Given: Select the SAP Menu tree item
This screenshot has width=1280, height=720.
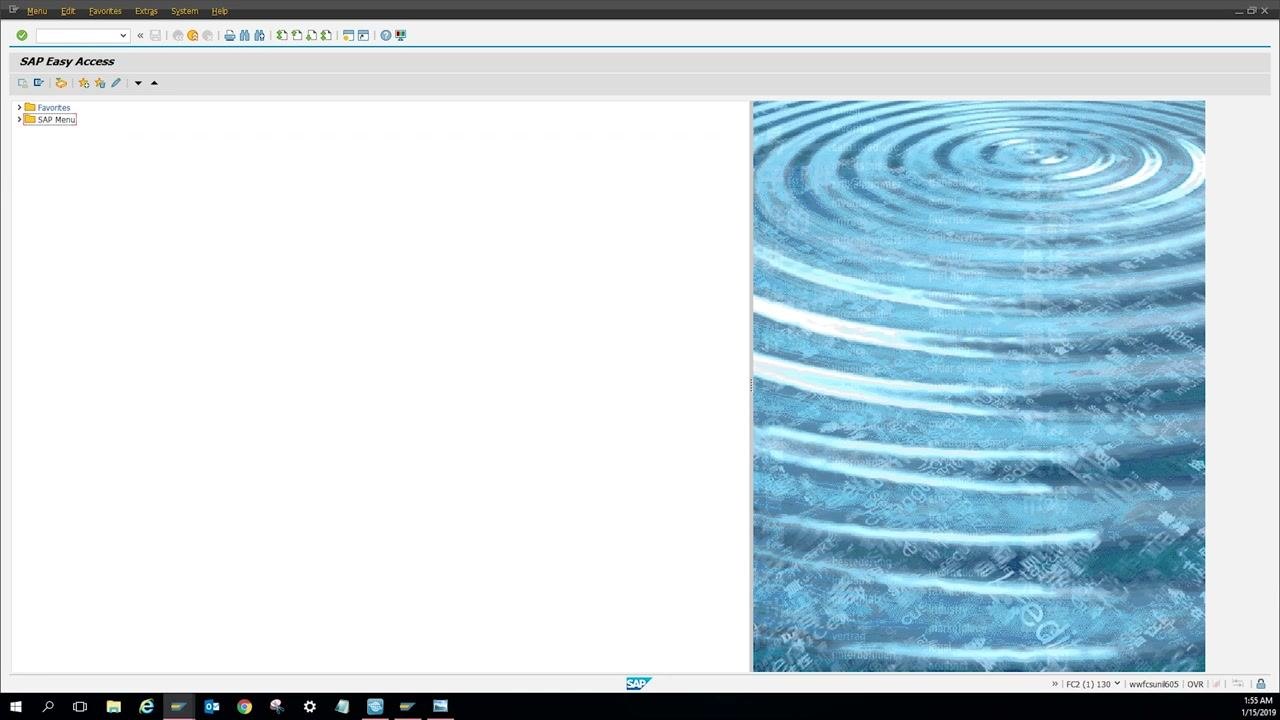Looking at the screenshot, I should (x=56, y=119).
